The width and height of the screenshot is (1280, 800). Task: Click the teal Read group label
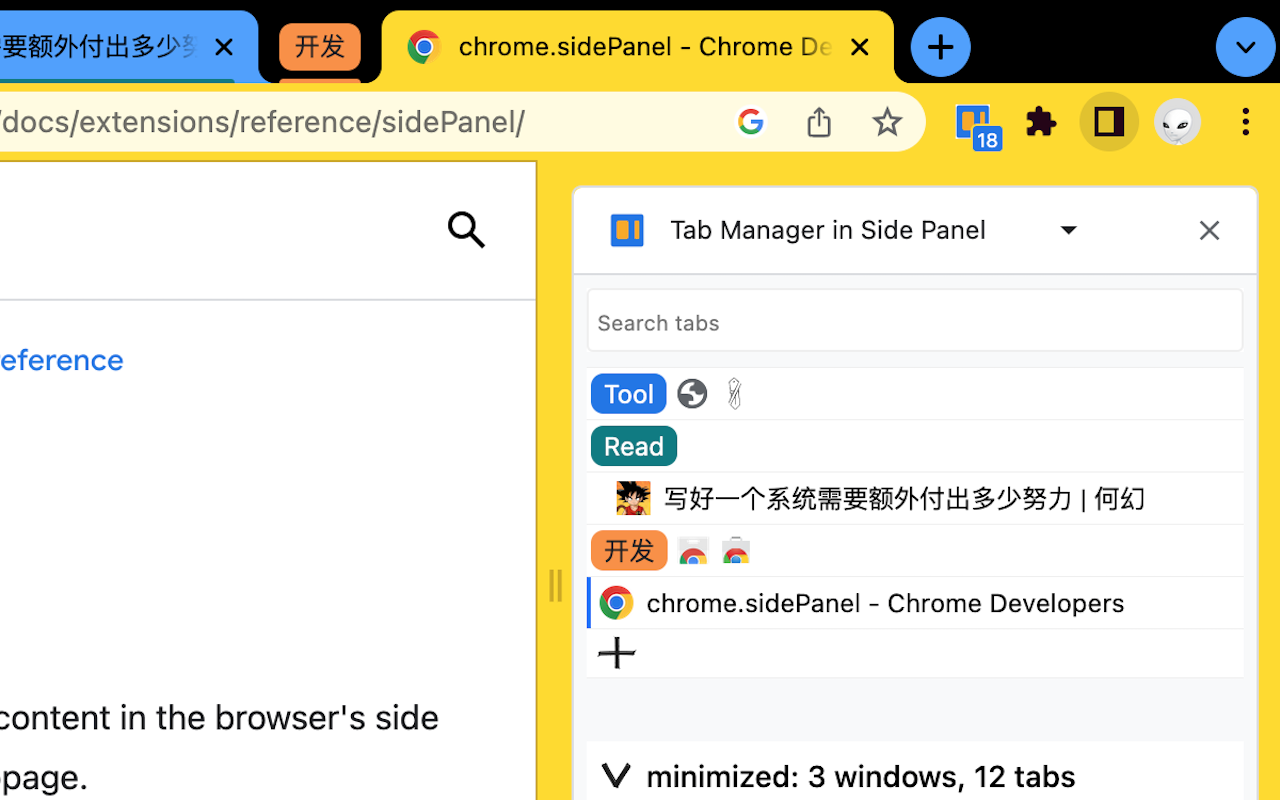(x=633, y=445)
